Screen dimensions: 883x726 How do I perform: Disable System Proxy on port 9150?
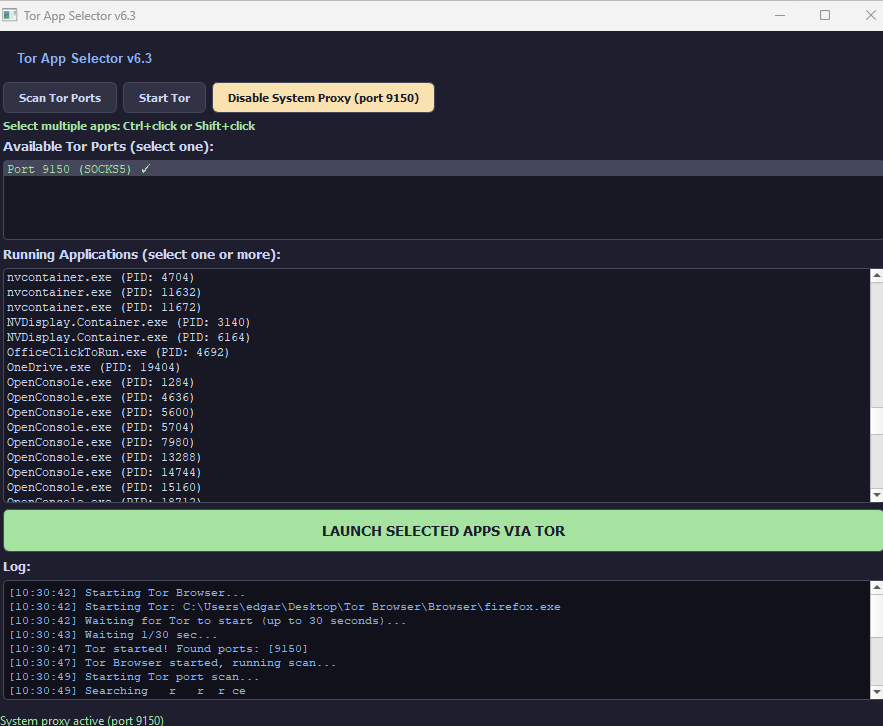click(x=323, y=97)
